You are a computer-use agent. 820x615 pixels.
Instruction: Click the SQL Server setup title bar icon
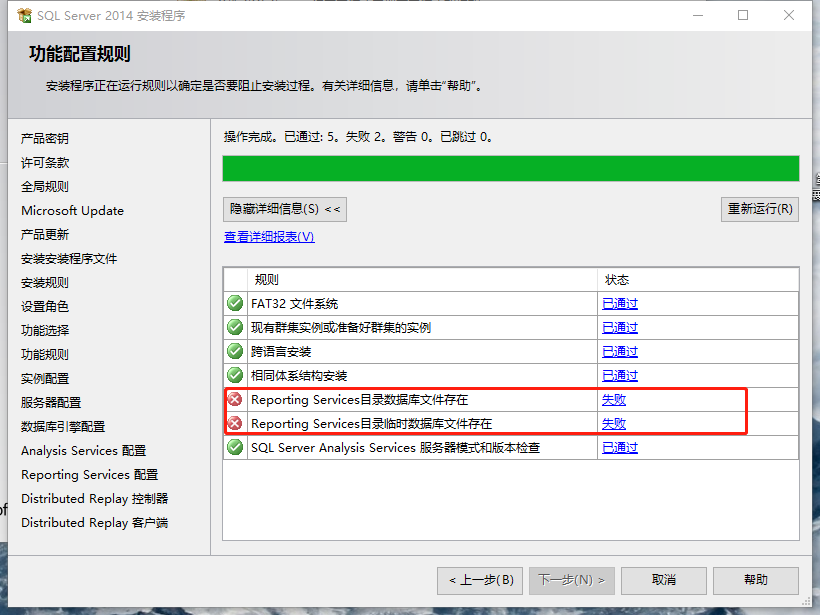tap(24, 16)
